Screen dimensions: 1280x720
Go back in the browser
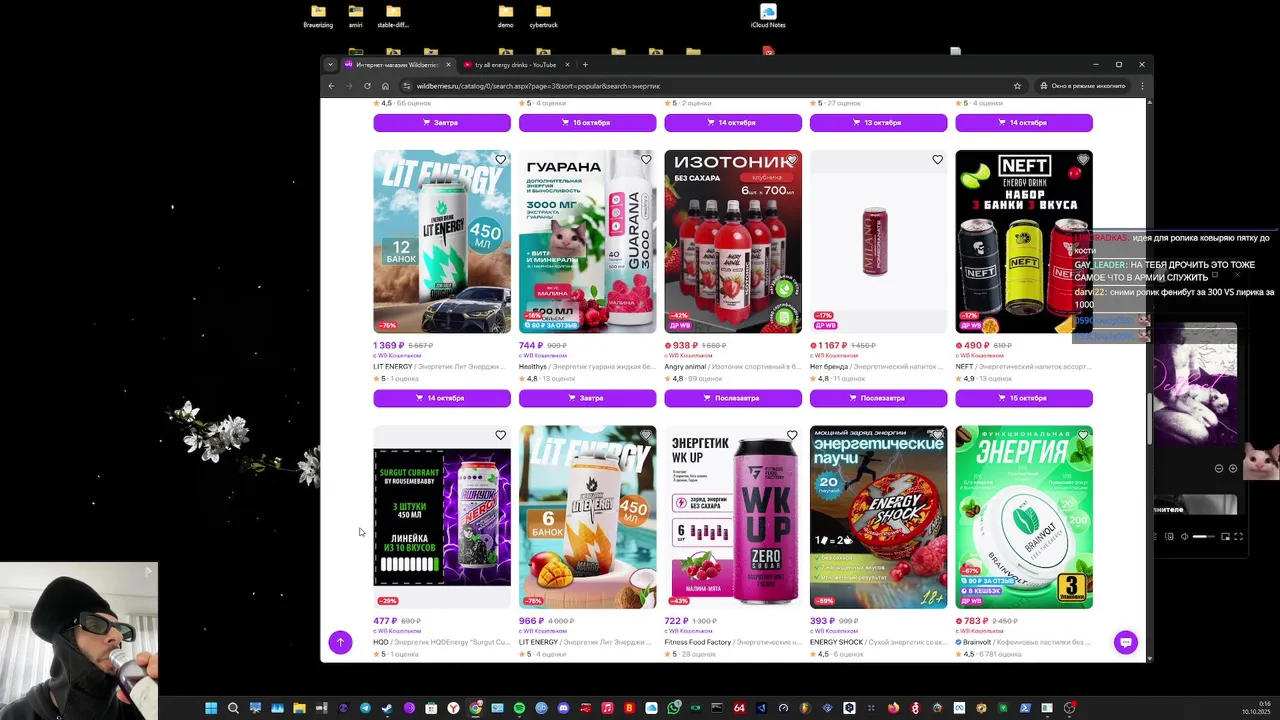(331, 86)
